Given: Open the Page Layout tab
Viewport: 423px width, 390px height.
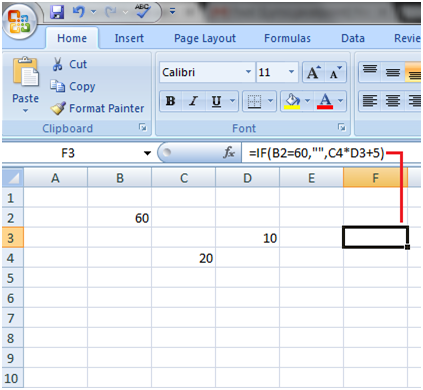Looking at the screenshot, I should tap(205, 38).
